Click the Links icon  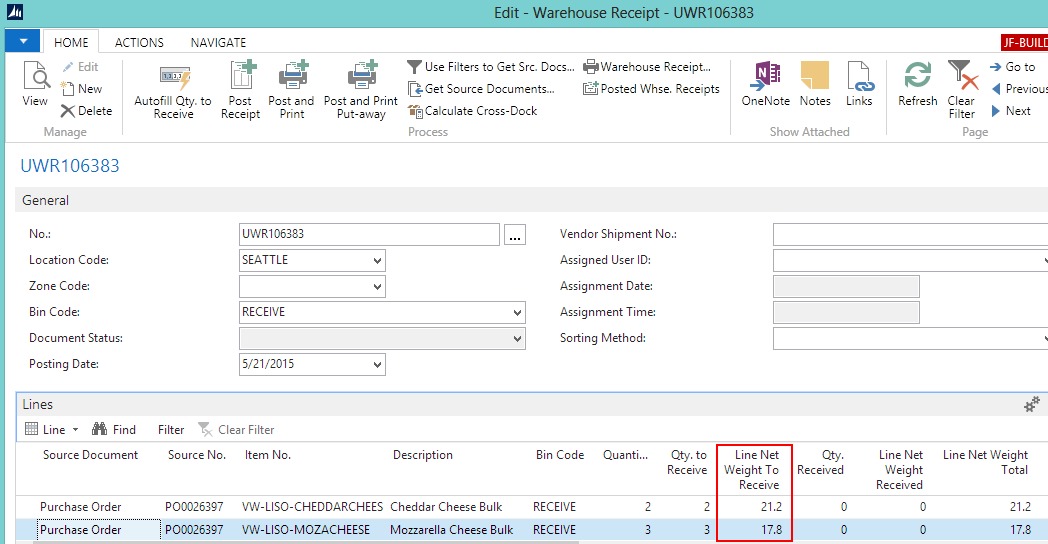[859, 78]
